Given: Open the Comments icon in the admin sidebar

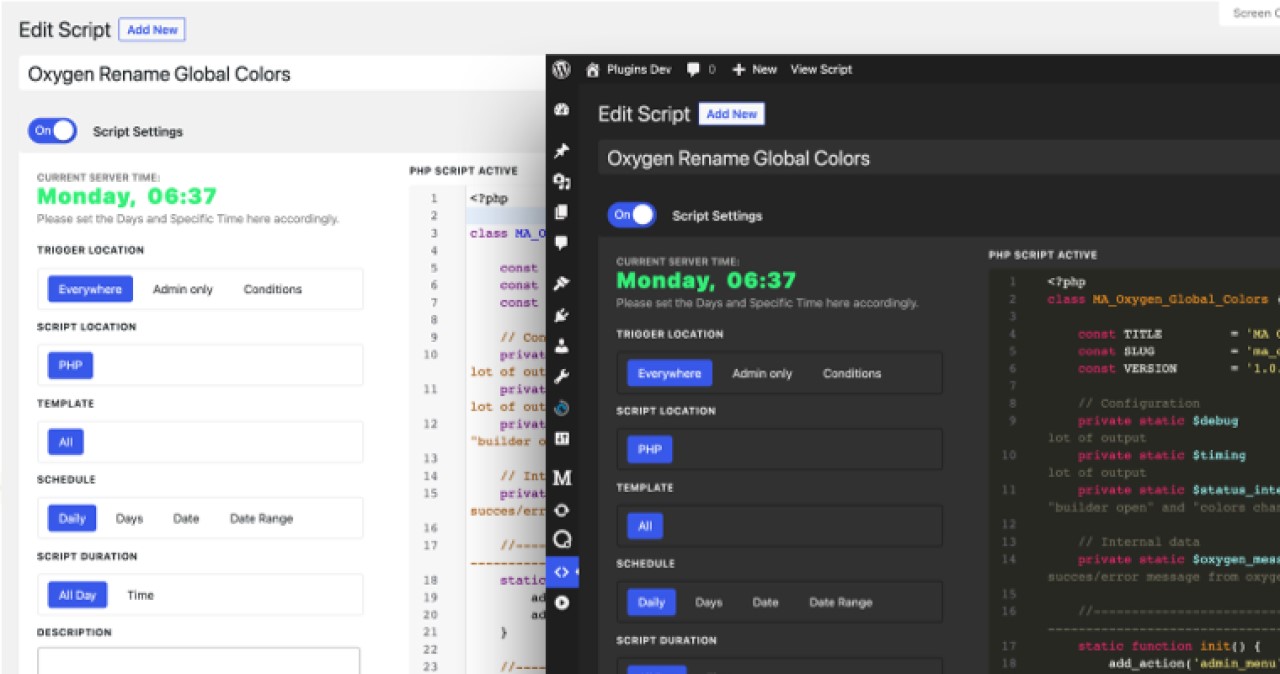Looking at the screenshot, I should pos(561,244).
